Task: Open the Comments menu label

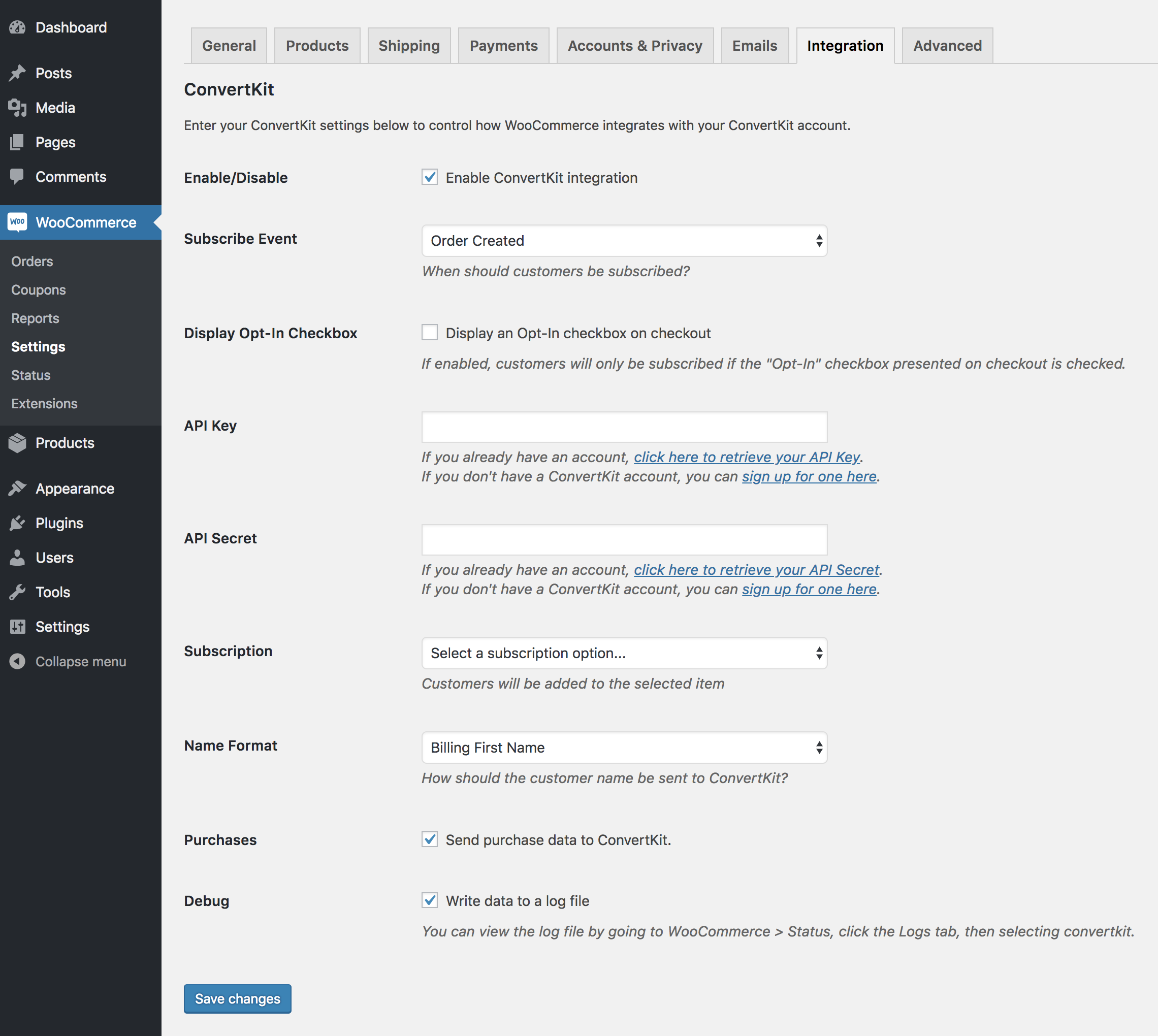Action: (71, 176)
